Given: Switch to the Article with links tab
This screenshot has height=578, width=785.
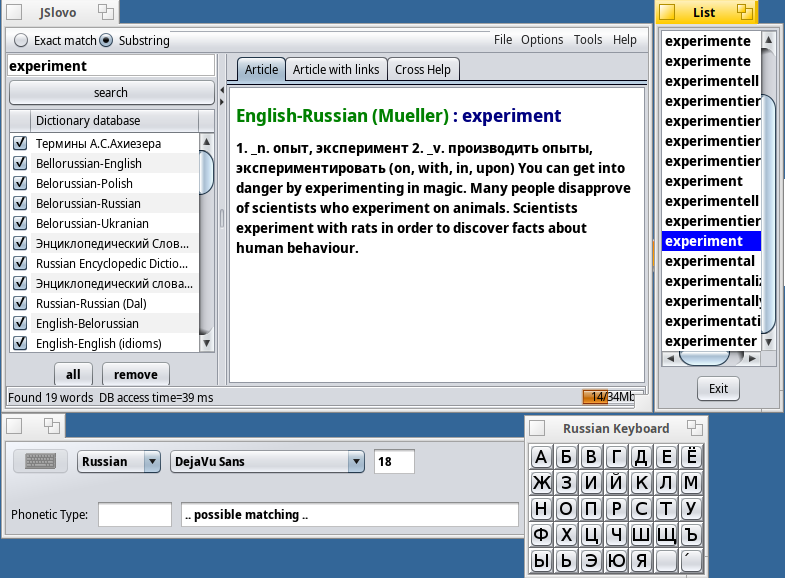Looking at the screenshot, I should click(x=336, y=70).
